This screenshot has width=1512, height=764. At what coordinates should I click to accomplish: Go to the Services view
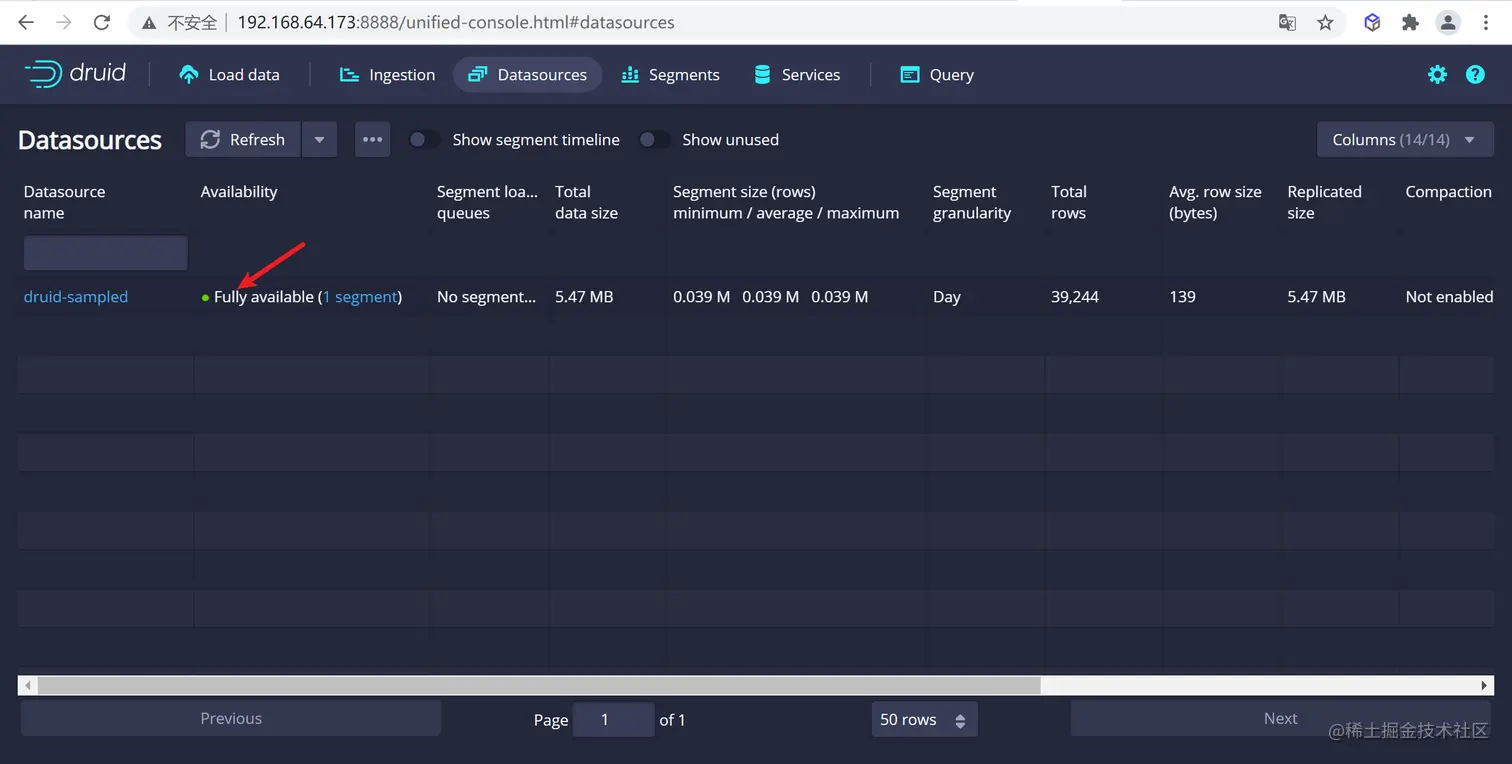[797, 75]
